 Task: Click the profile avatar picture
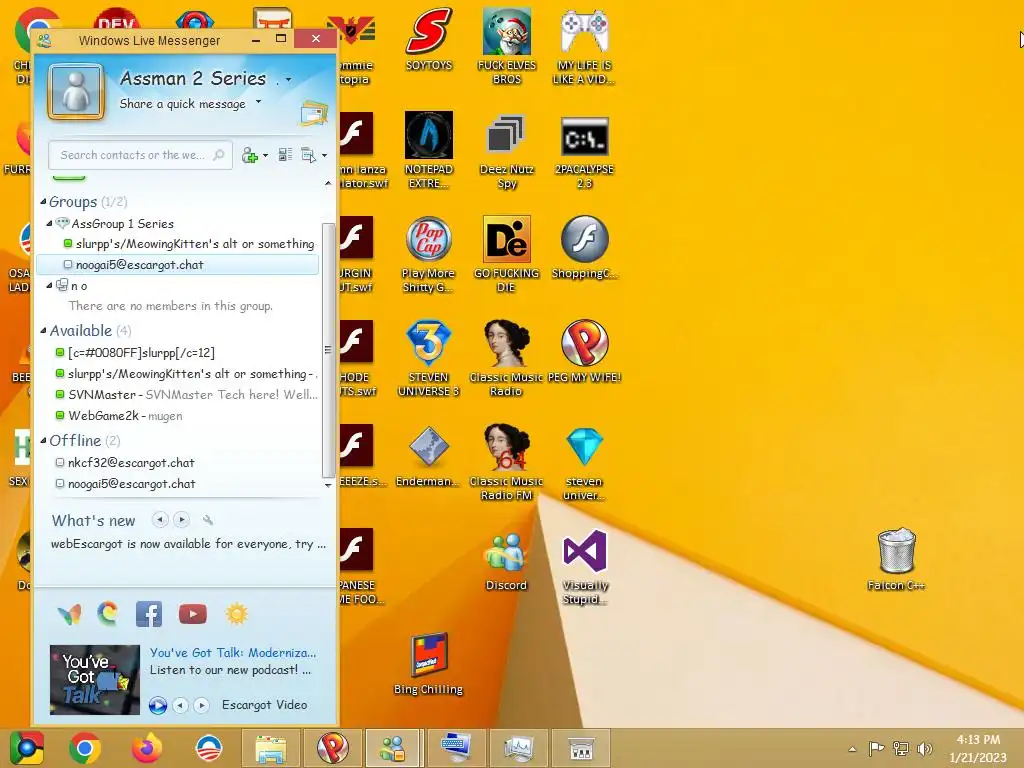pos(76,91)
